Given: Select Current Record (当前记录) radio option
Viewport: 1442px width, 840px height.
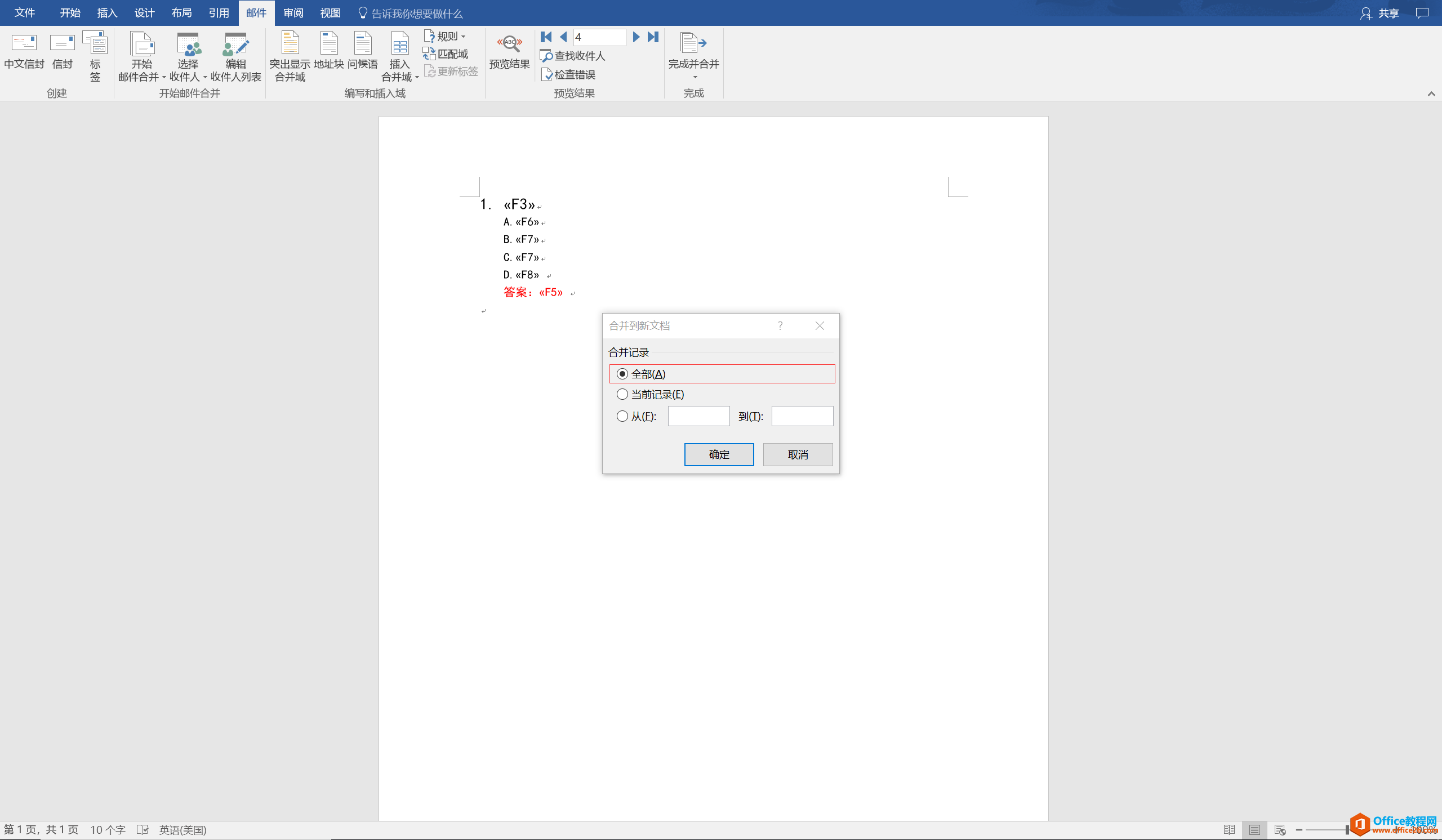Looking at the screenshot, I should [x=622, y=395].
